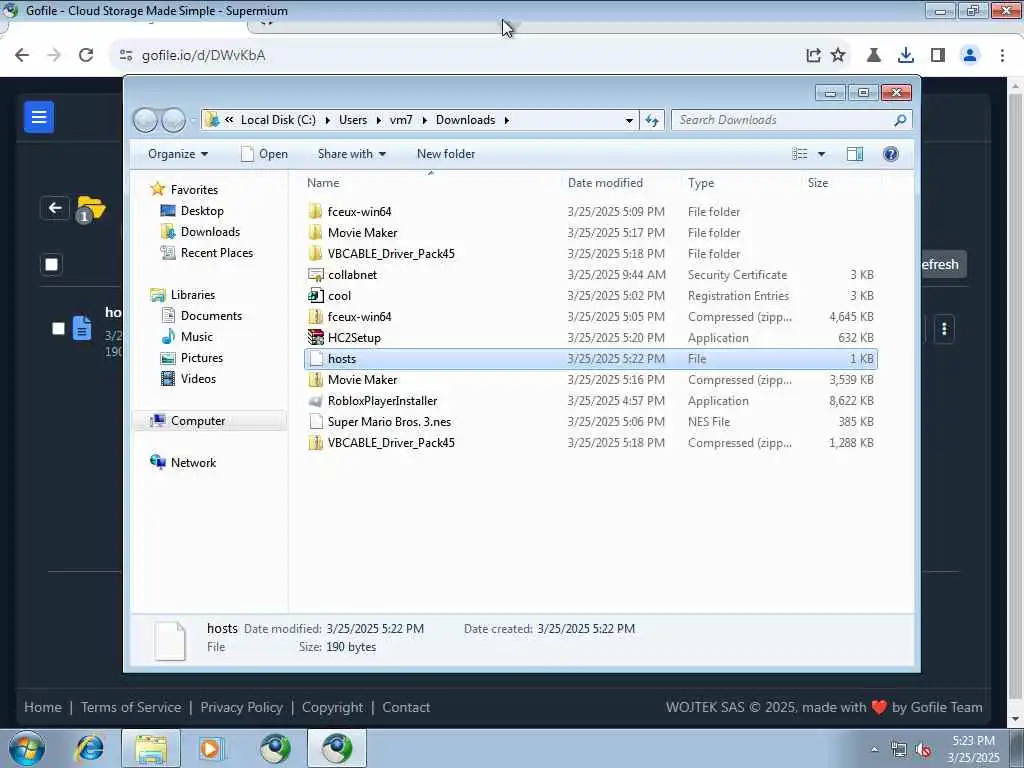Toggle the browser side panel icon

coord(938,56)
